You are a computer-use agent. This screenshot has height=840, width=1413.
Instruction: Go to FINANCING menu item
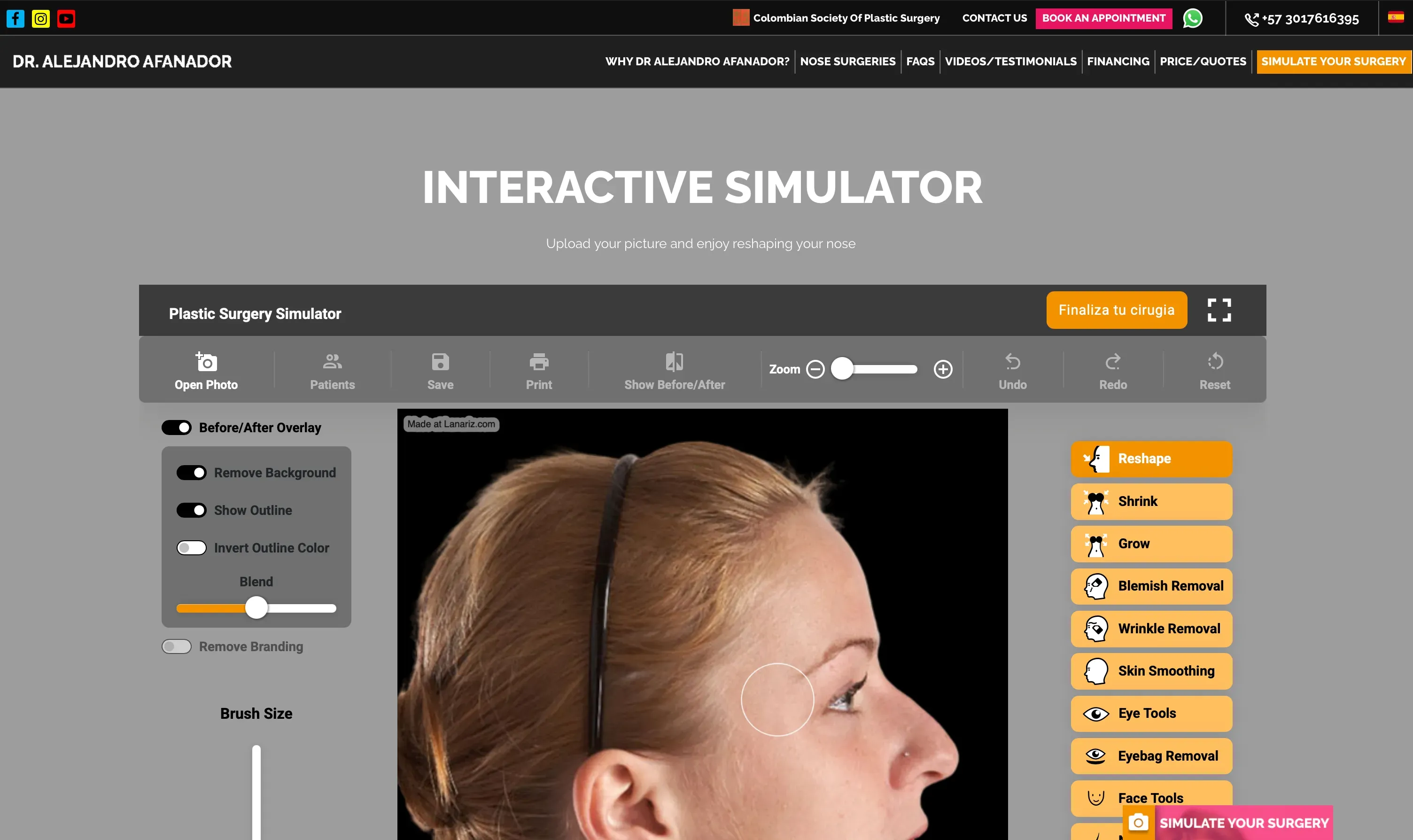[x=1118, y=61]
